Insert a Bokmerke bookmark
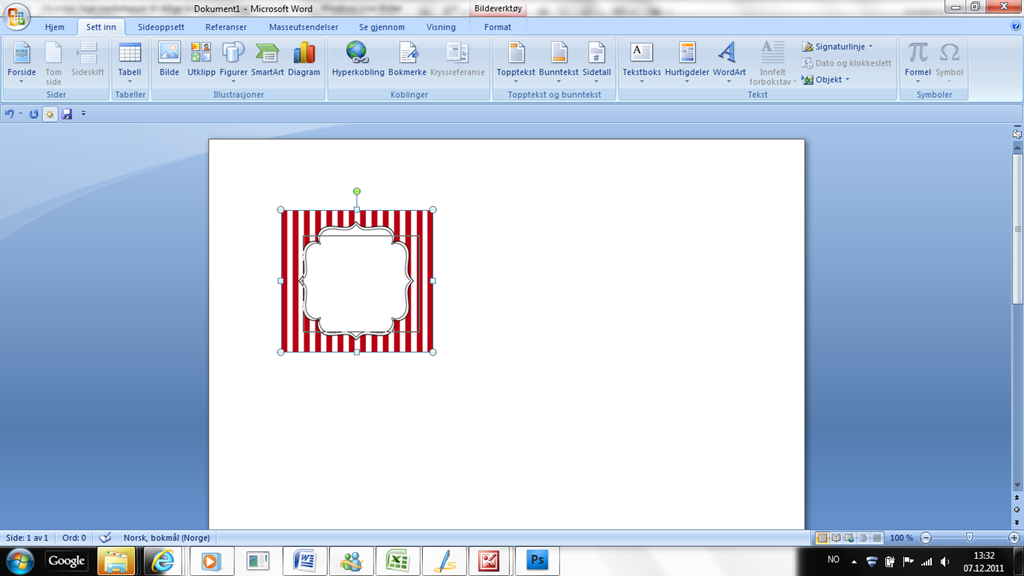The image size is (1024, 576). pos(408,60)
